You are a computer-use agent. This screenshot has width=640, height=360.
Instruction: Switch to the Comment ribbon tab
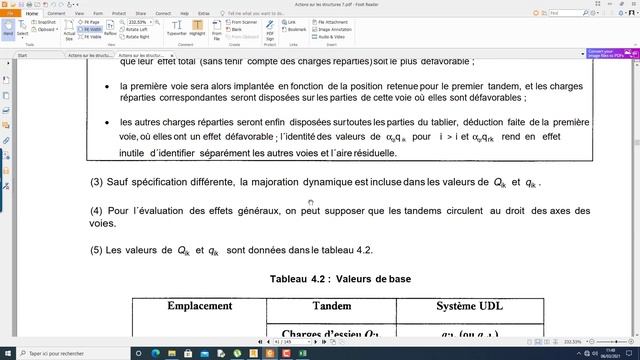click(x=56, y=13)
